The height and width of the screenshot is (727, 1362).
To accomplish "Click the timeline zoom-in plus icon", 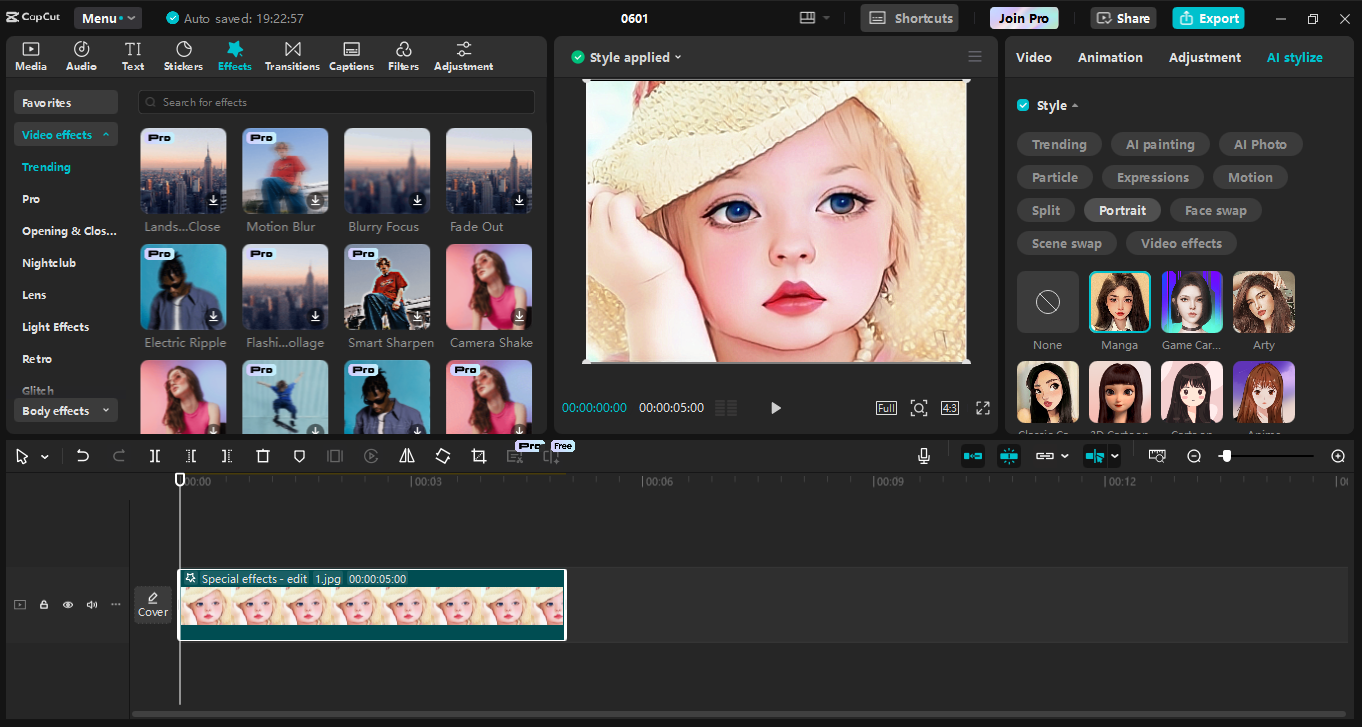I will pos(1338,456).
